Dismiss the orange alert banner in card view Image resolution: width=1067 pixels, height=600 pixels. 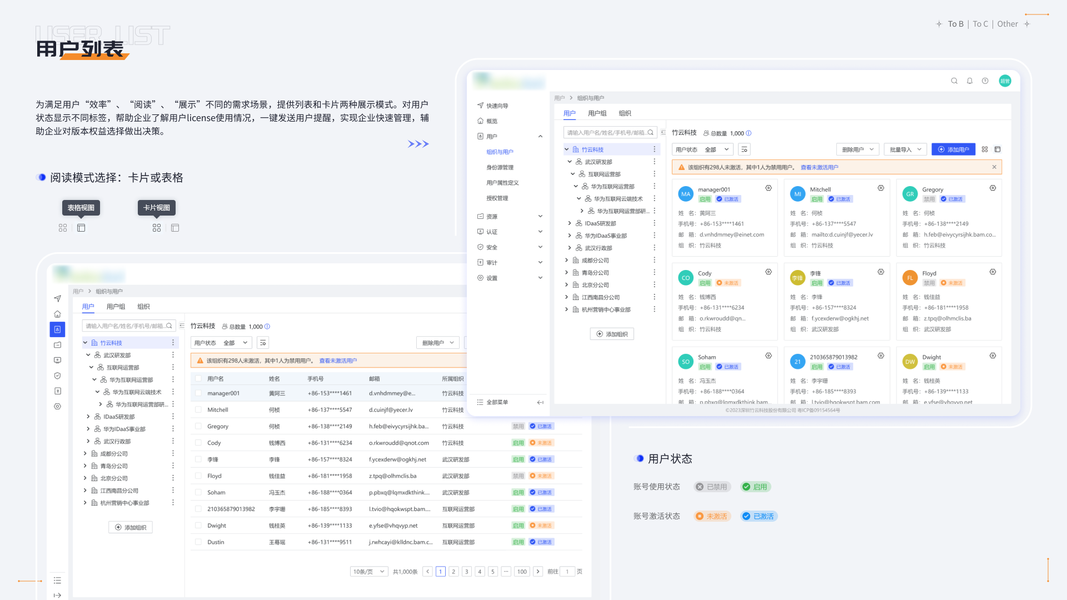(x=994, y=167)
